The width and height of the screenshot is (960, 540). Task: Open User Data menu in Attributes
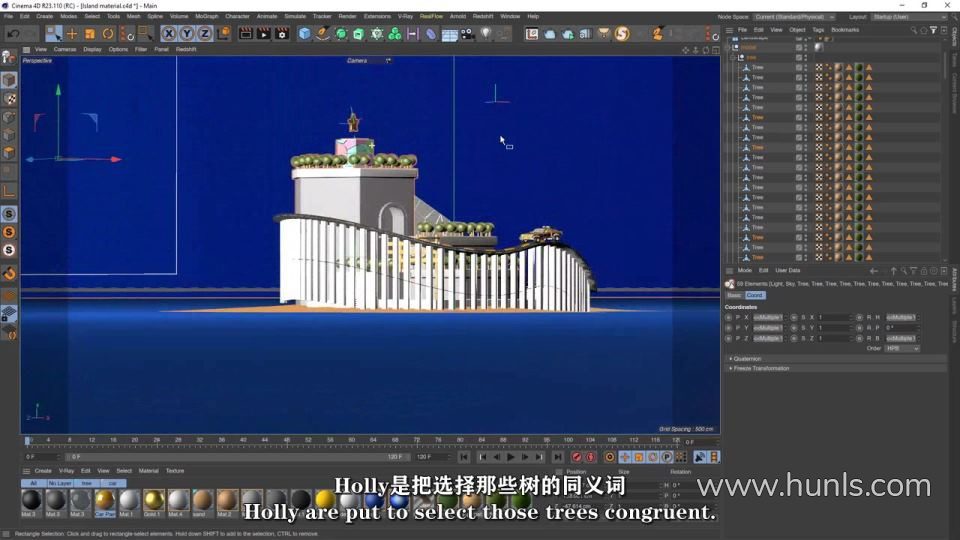[787, 270]
